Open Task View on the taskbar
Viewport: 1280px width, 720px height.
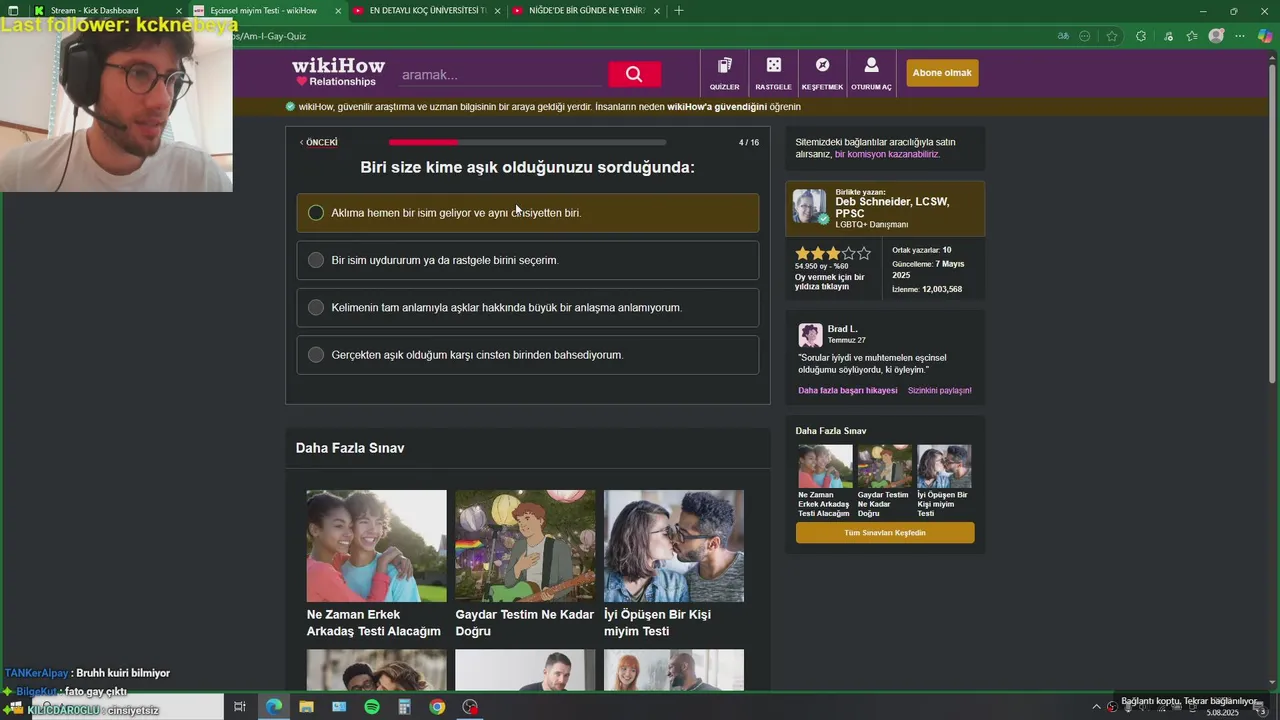[x=240, y=707]
